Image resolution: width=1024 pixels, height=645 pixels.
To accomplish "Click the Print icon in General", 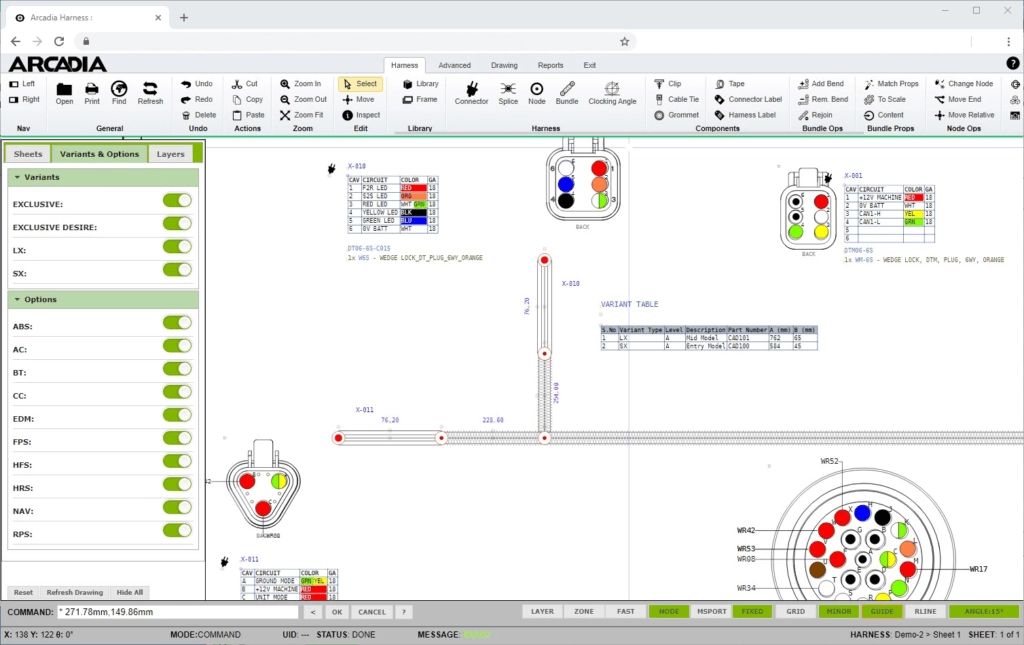I will pyautogui.click(x=92, y=90).
